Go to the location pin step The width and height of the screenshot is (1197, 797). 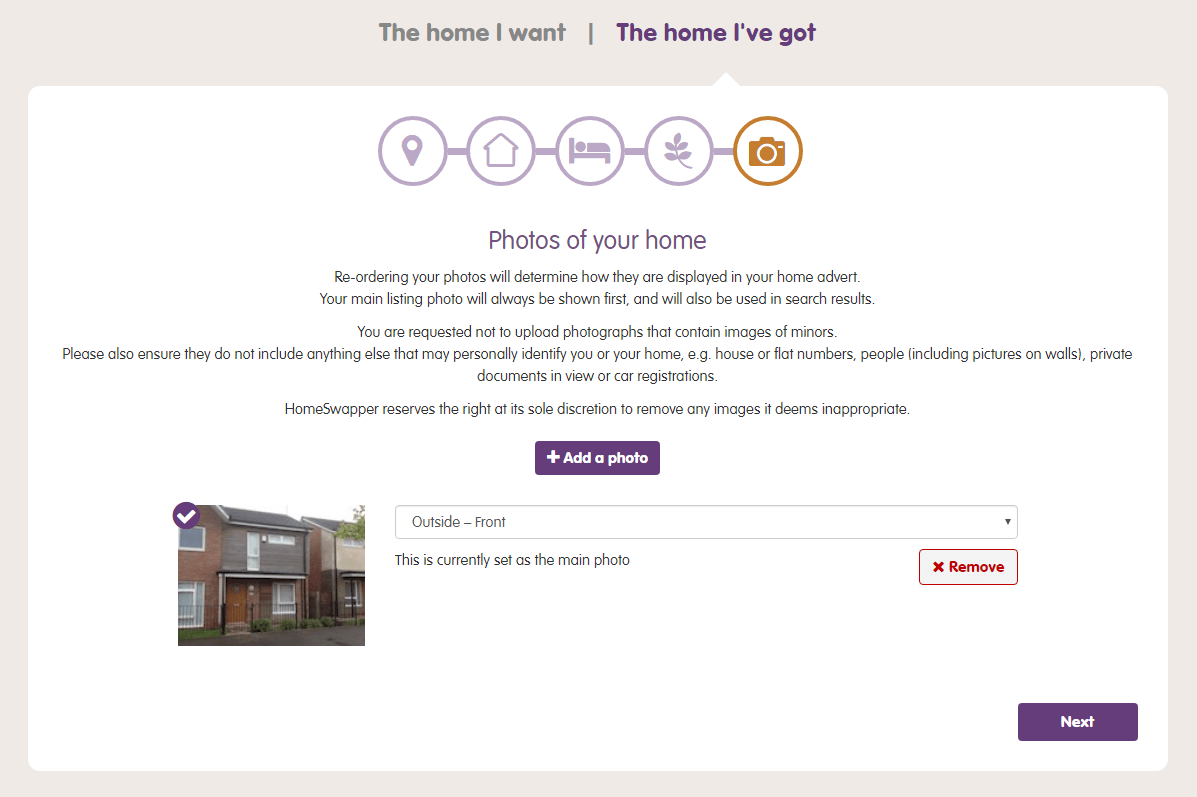click(412, 151)
